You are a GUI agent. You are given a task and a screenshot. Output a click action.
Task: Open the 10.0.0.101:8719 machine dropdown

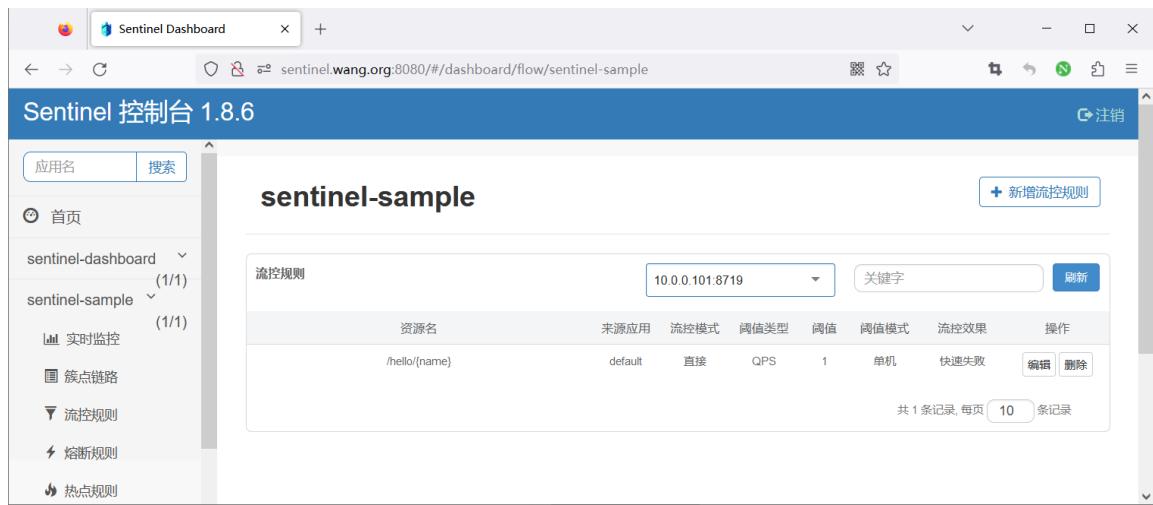point(740,280)
